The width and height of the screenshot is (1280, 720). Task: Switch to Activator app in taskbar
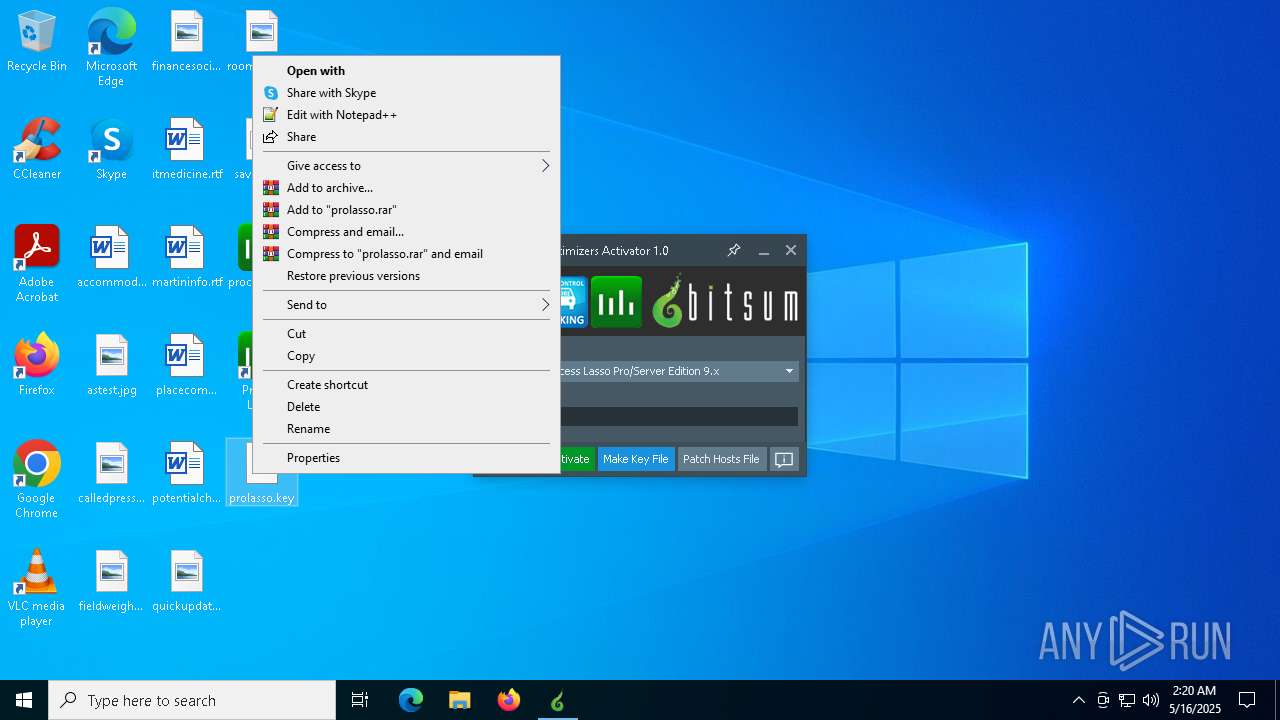(558, 700)
